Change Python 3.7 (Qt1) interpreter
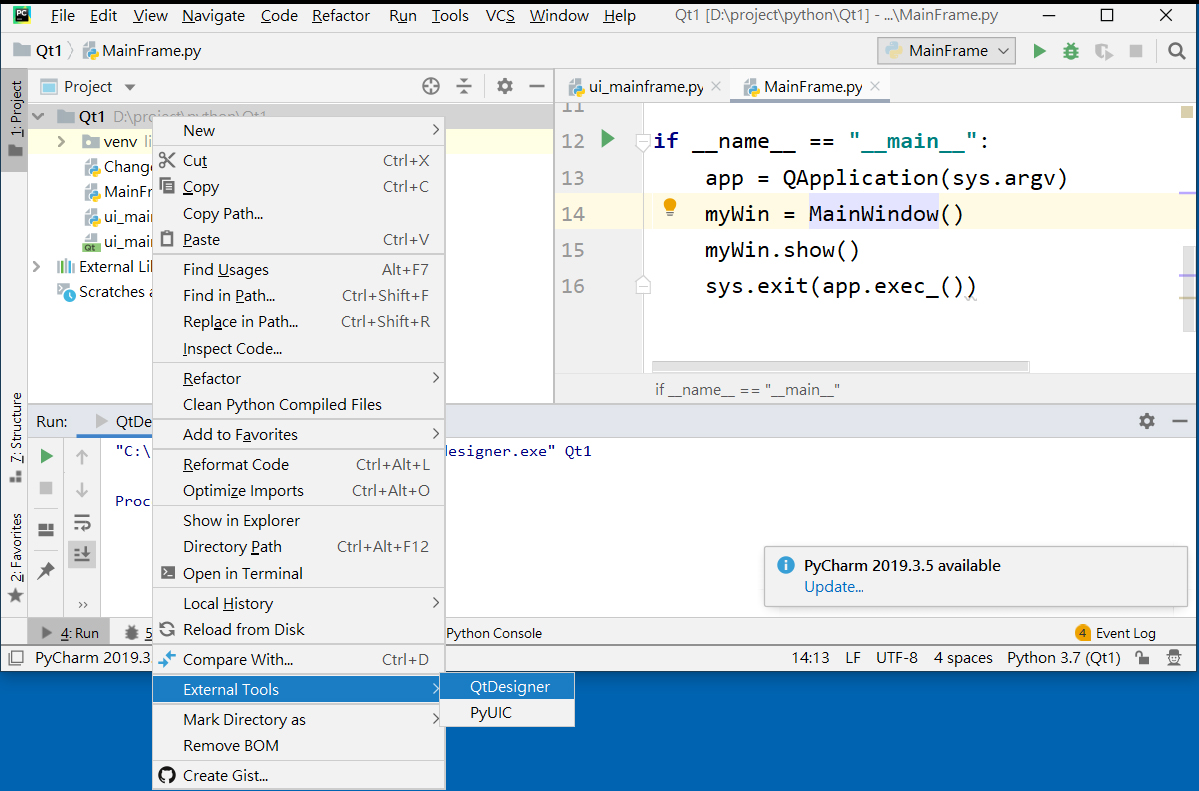 (1064, 658)
